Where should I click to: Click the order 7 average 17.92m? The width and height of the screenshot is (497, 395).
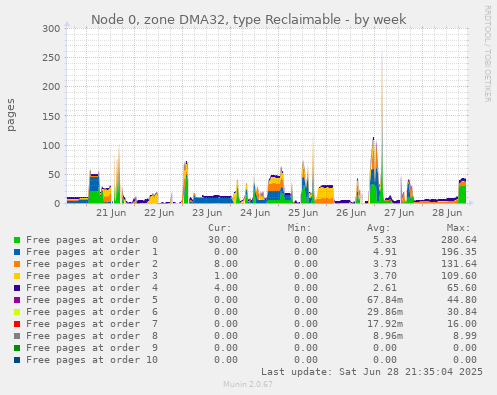(385, 324)
